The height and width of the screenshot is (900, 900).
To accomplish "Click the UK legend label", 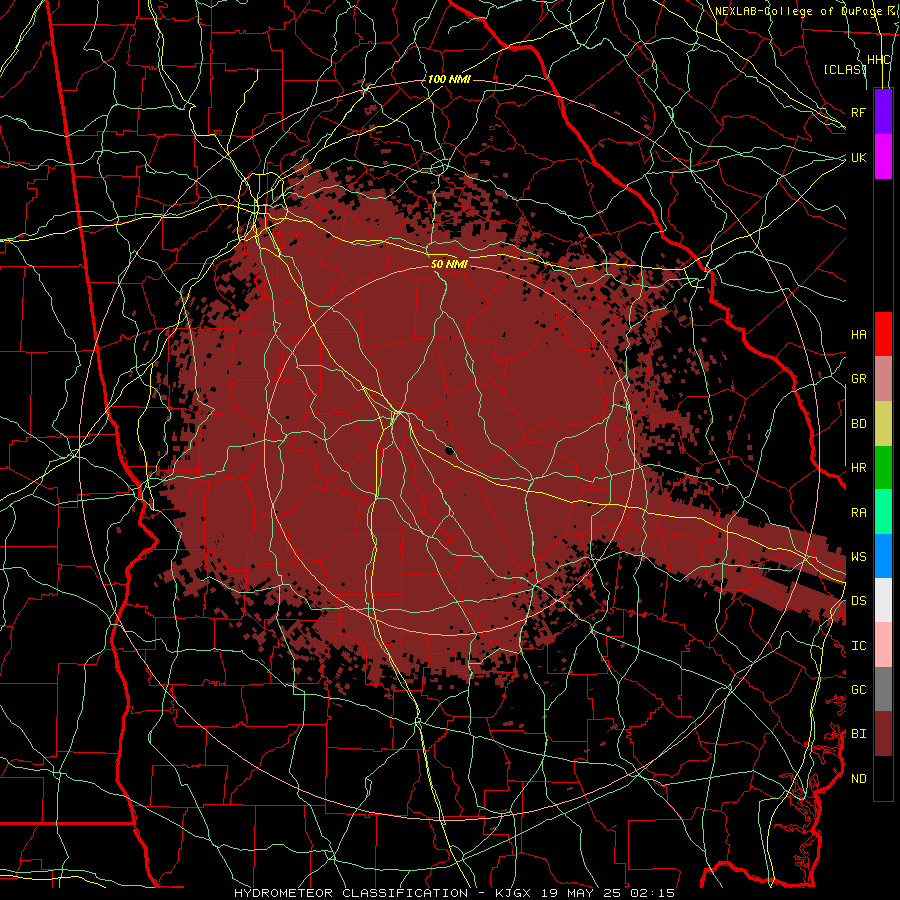I will [858, 157].
